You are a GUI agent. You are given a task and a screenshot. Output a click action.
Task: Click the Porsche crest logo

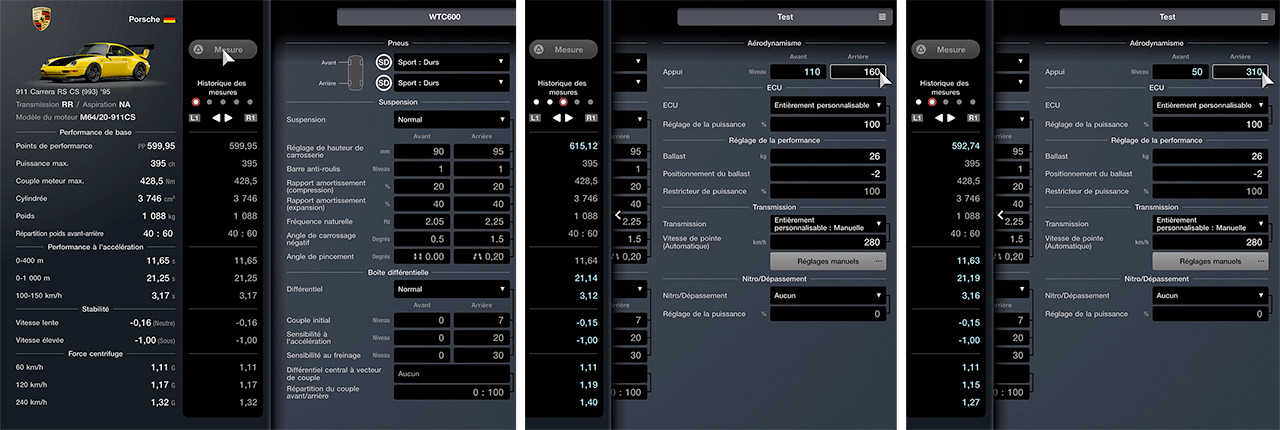[41, 18]
